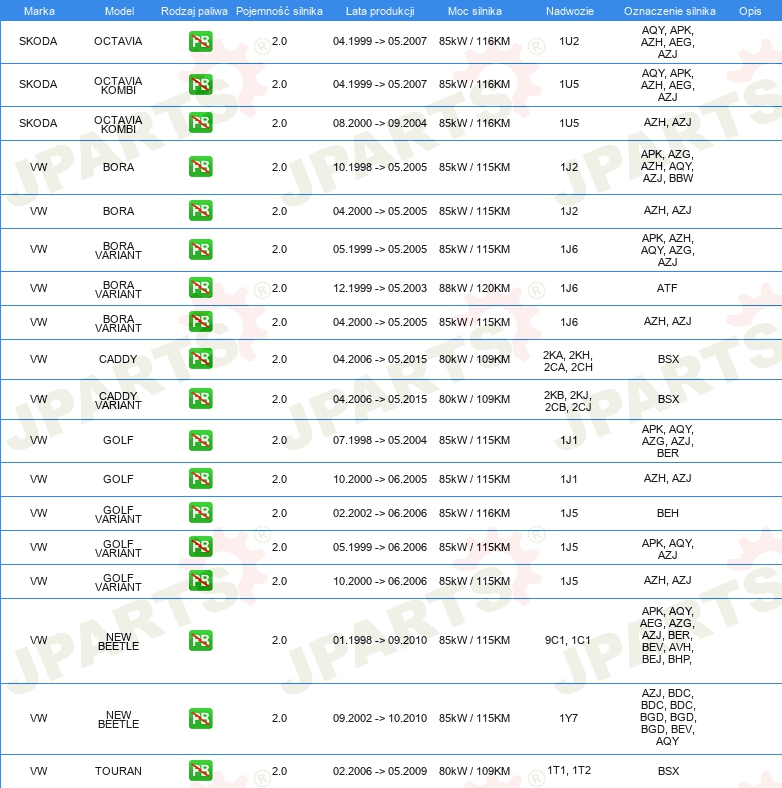Click the 02.2006 -> 05.2009 production years cell
This screenshot has height=788, width=782.
point(379,771)
